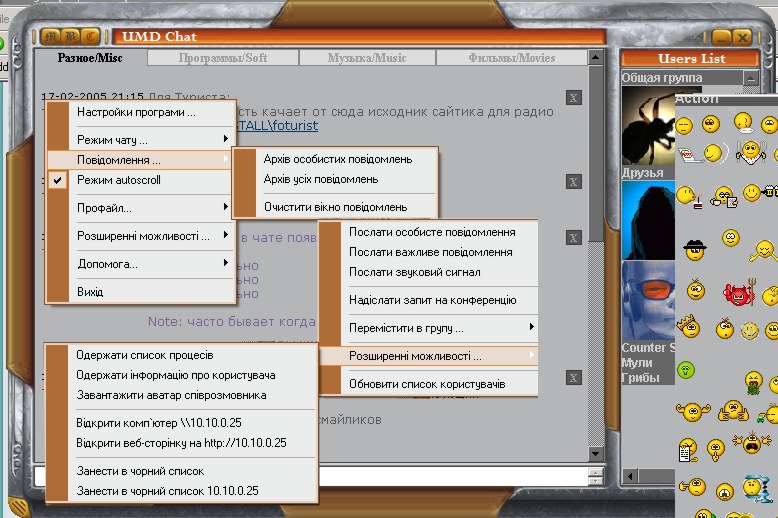Collapse the Общая группа user group

[749, 78]
